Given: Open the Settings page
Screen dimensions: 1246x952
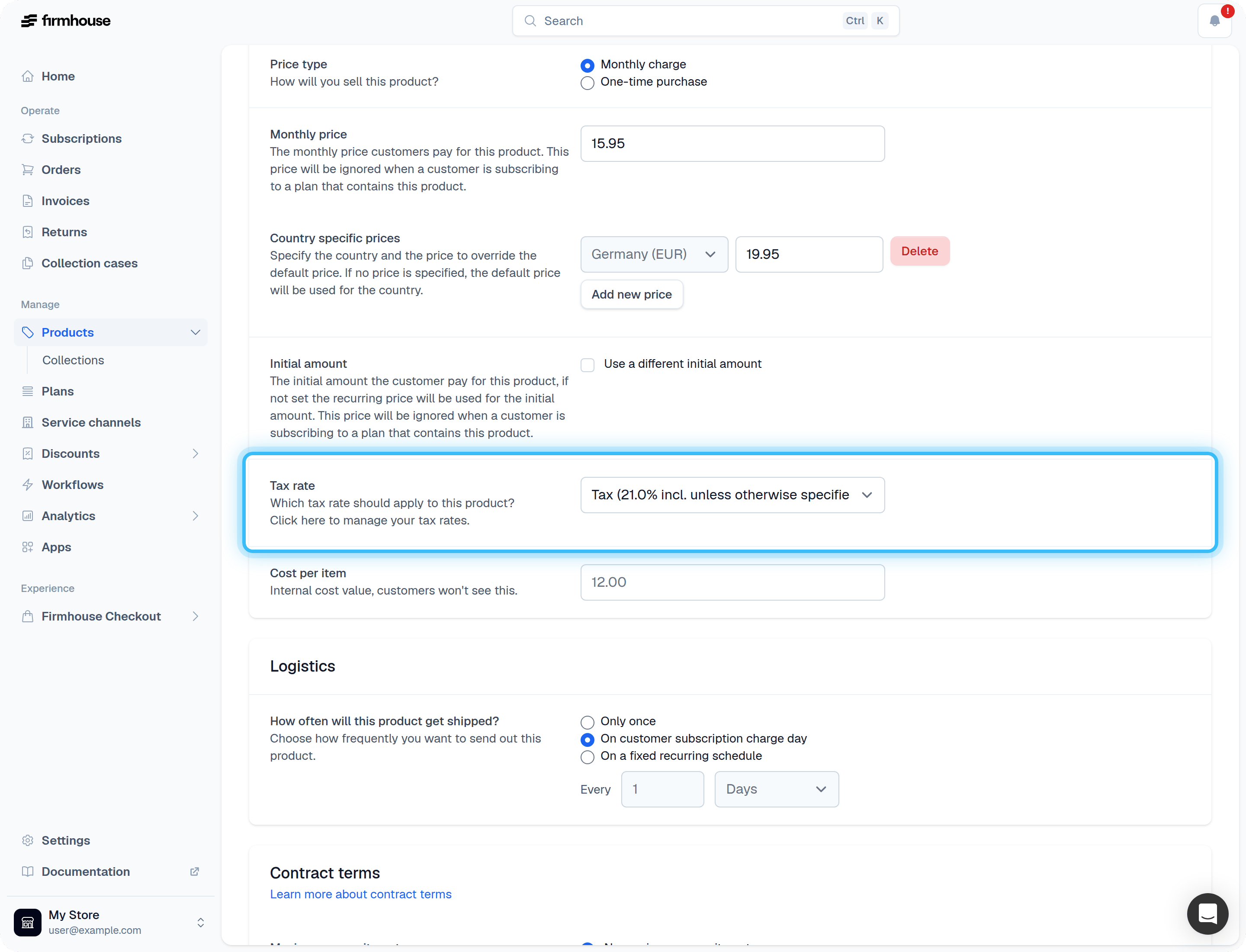Looking at the screenshot, I should click(110, 840).
